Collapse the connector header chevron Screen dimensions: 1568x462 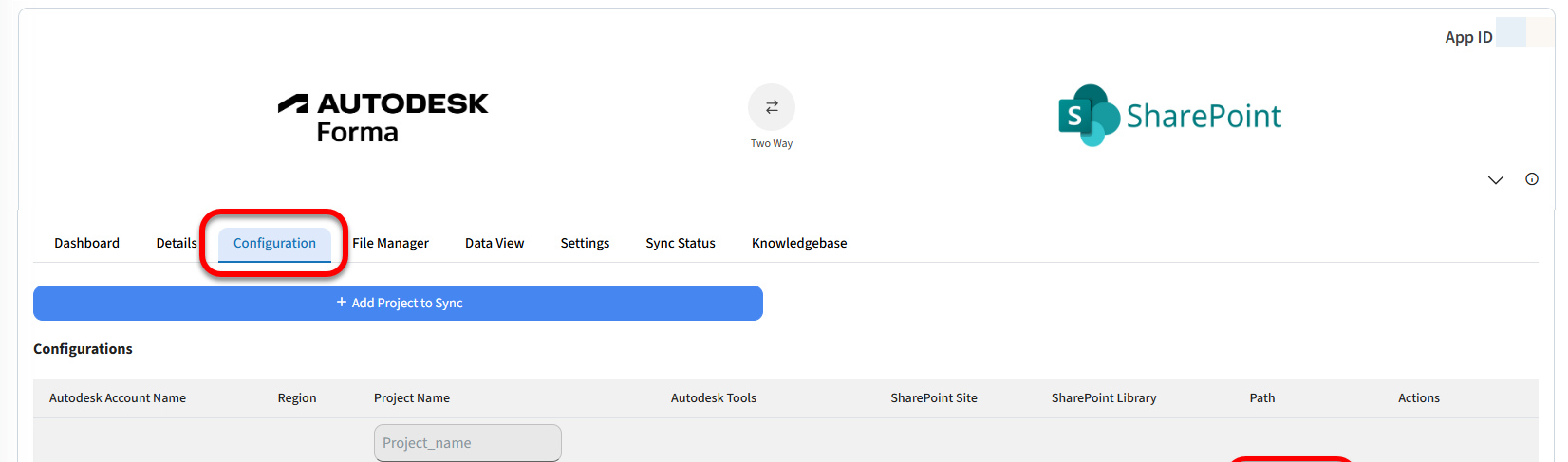[x=1496, y=180]
